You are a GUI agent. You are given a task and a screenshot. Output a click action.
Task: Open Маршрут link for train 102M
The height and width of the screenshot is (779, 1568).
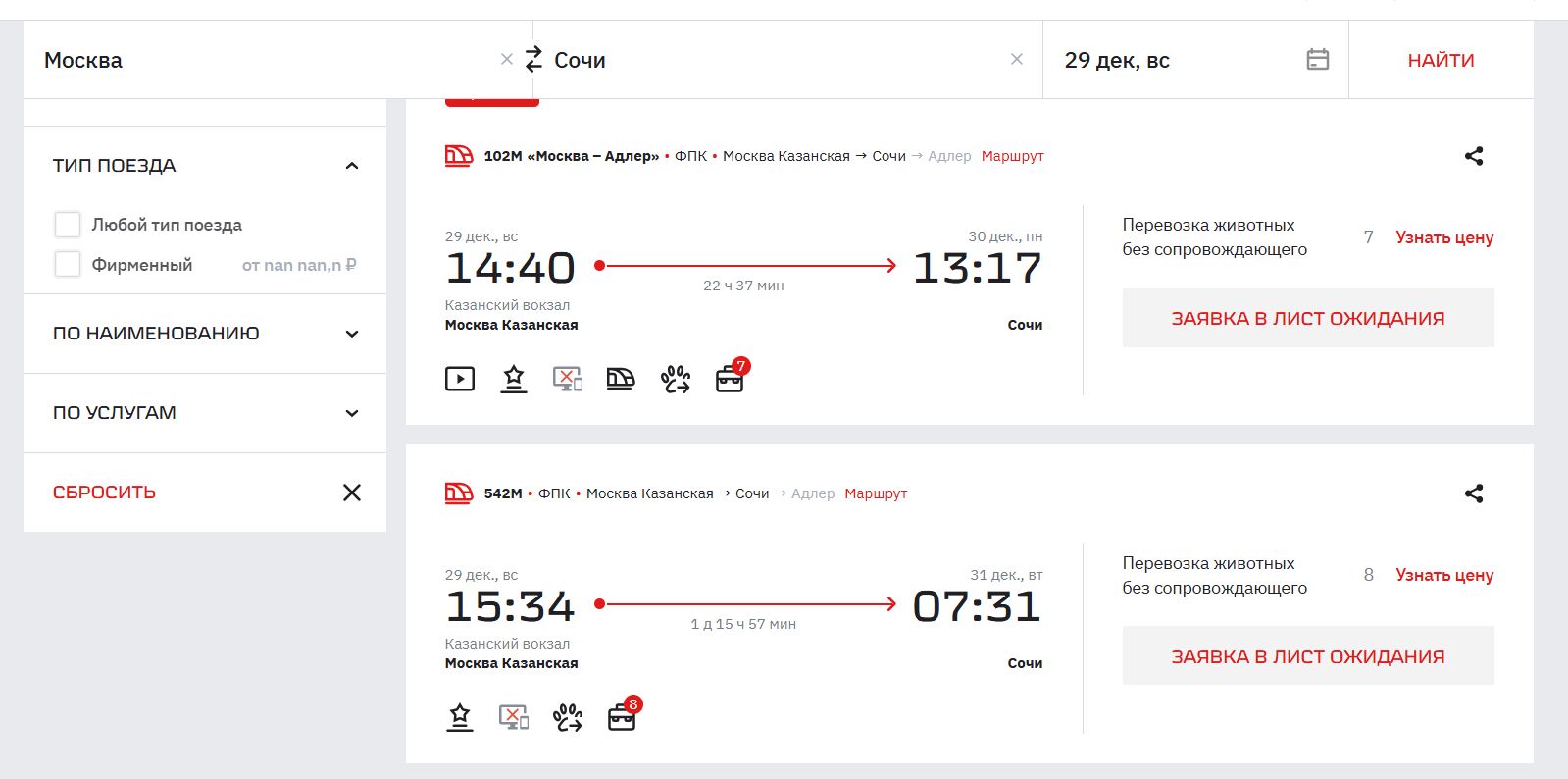point(1012,156)
